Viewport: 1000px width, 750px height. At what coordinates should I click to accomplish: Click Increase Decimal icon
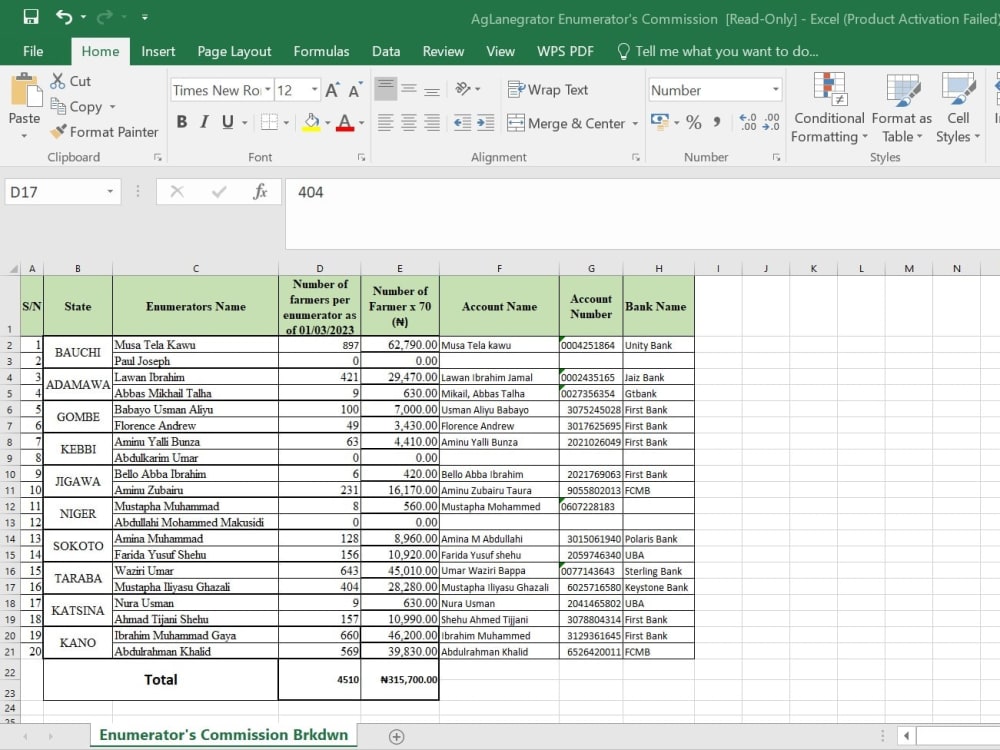(747, 122)
